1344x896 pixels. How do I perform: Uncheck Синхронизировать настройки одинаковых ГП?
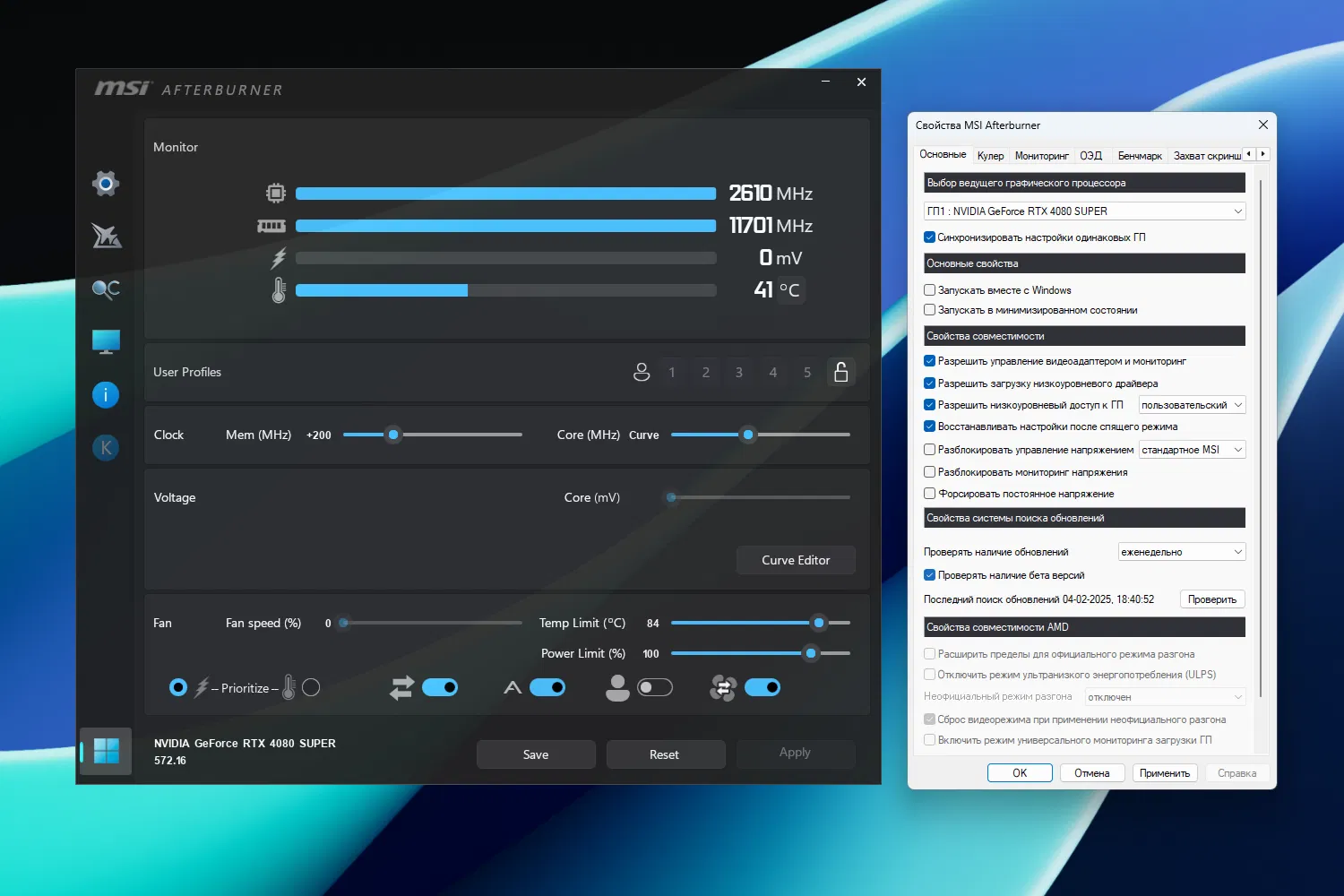[929, 237]
